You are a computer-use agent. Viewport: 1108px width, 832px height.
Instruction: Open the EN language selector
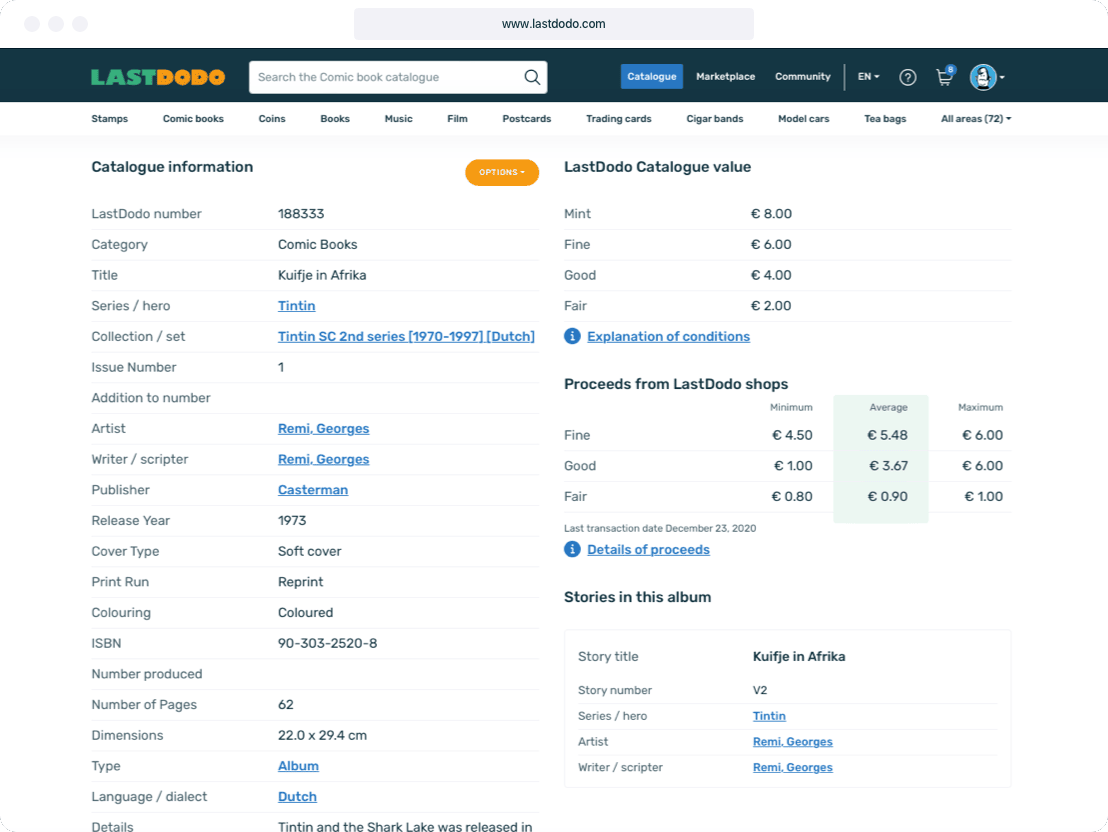[868, 77]
